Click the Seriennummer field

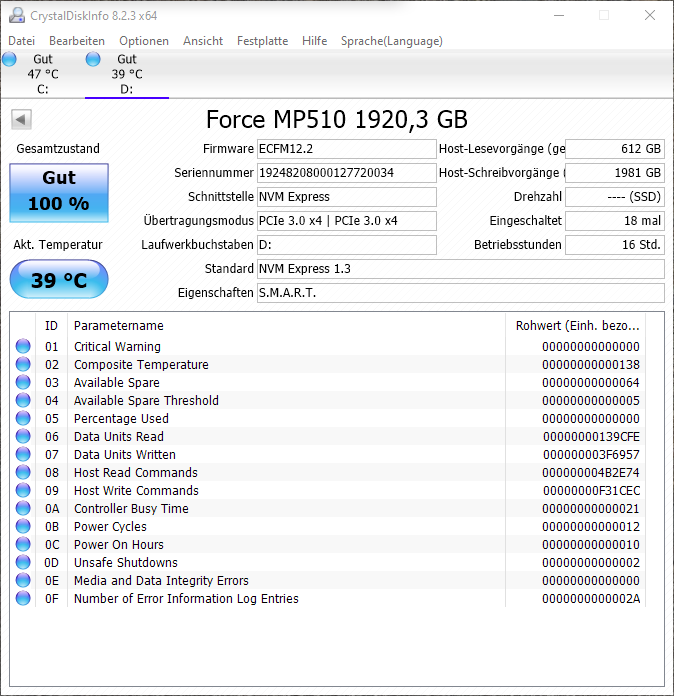pos(347,173)
